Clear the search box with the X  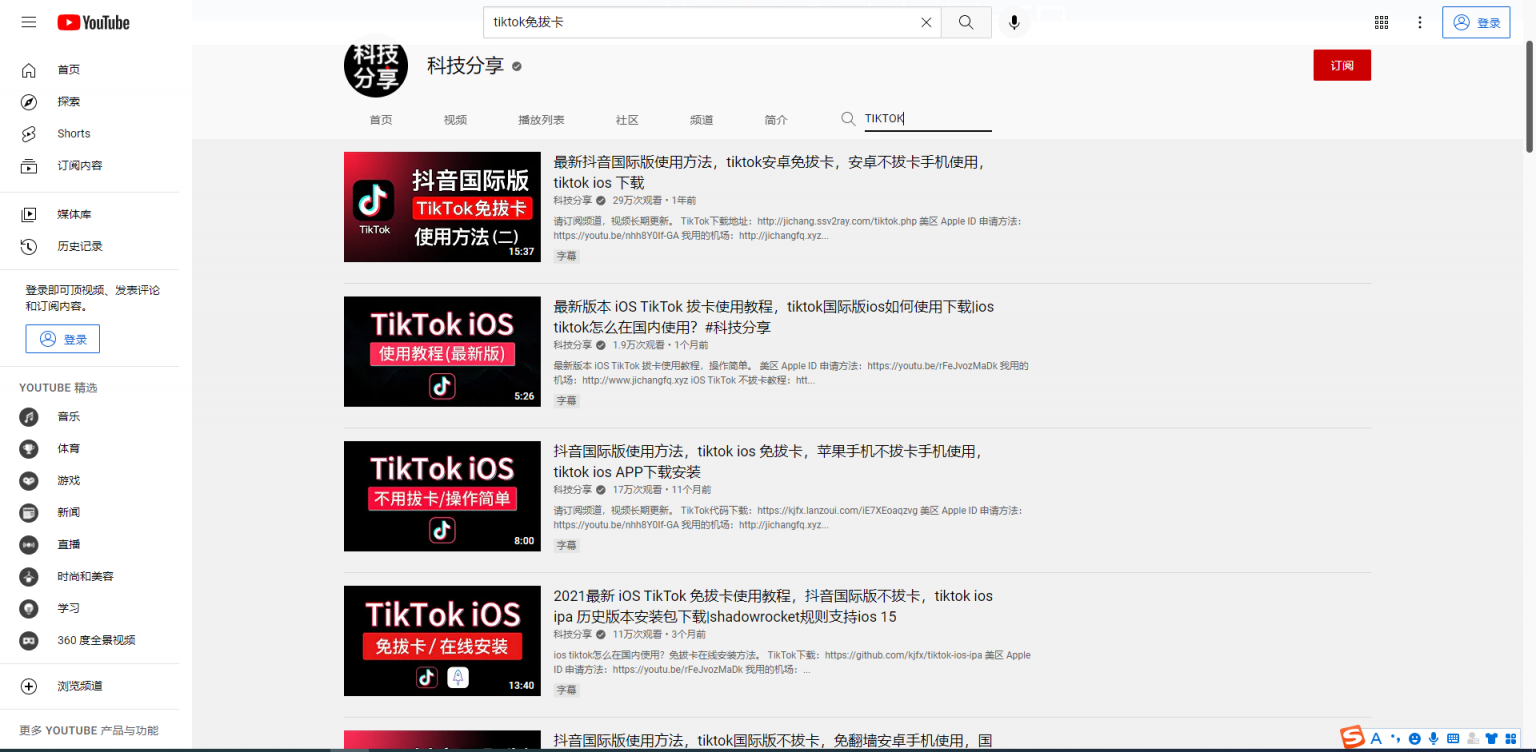(926, 22)
